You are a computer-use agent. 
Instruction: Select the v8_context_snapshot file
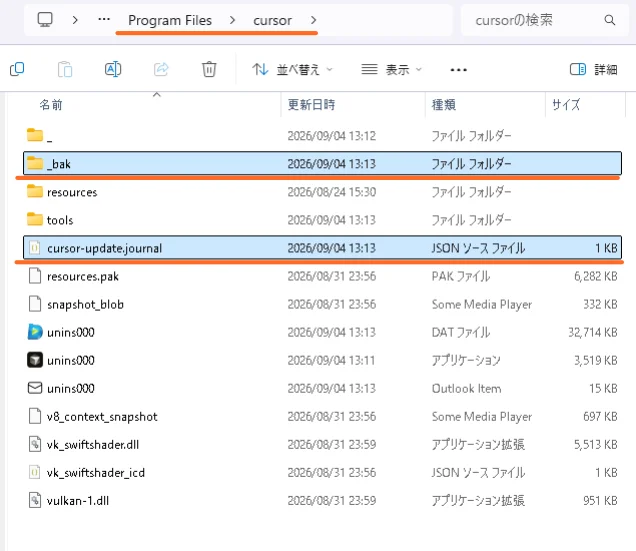point(322,417)
